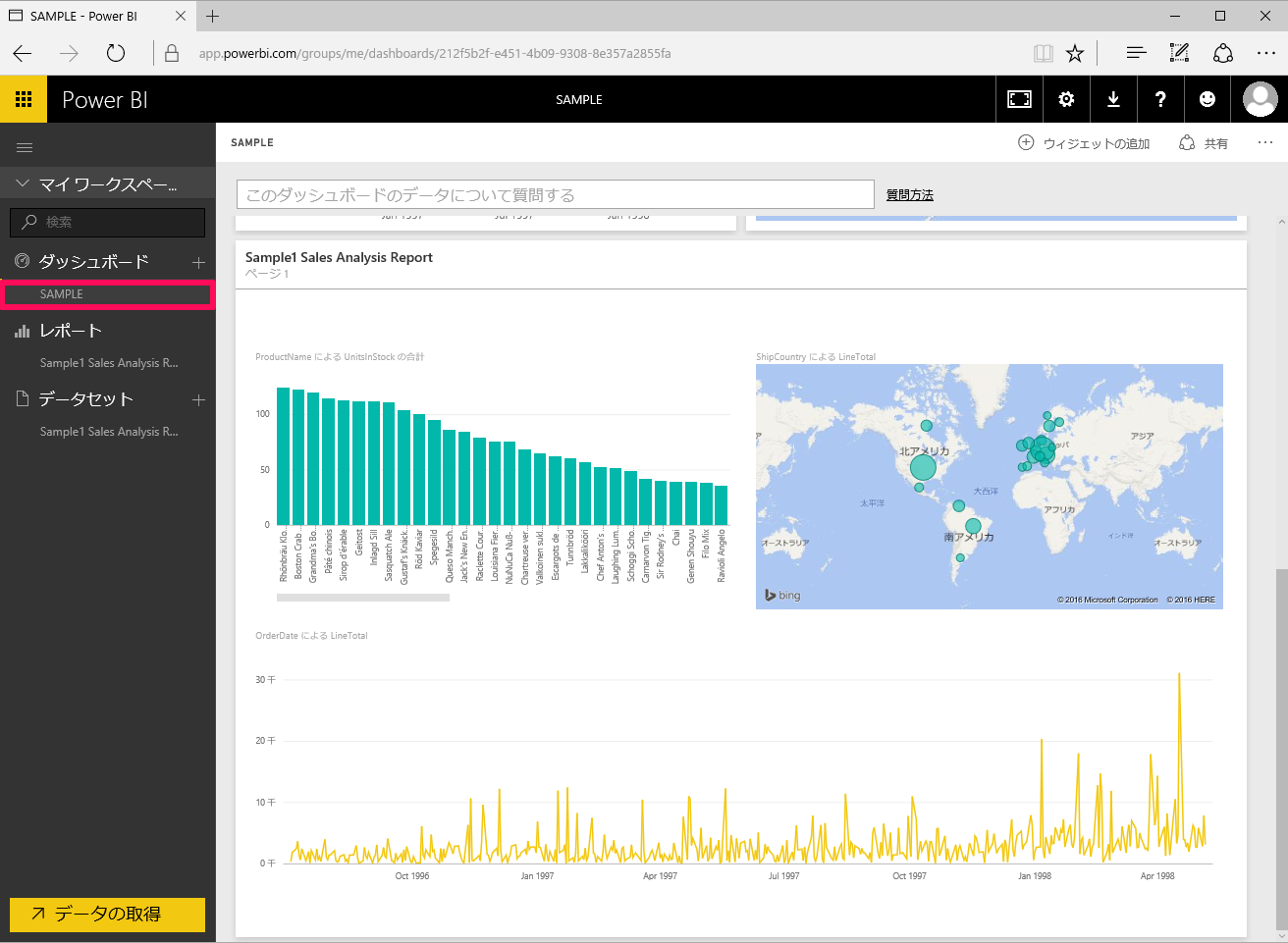1288x943 pixels.
Task: Open the 質問方法 link
Action: point(909,195)
